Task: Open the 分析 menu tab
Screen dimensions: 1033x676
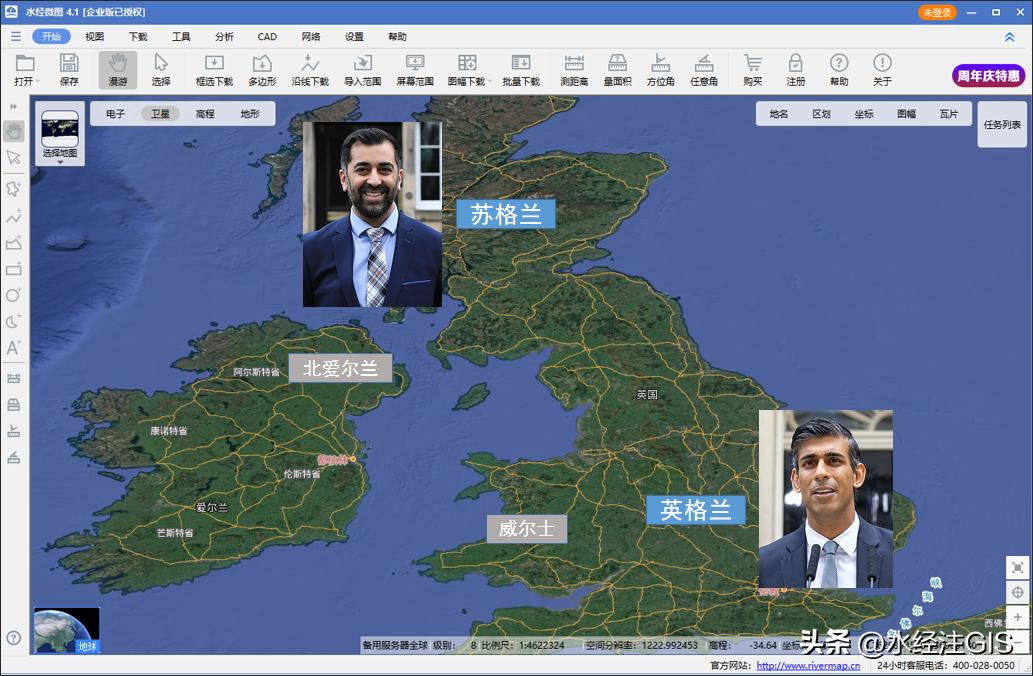Action: click(x=224, y=37)
